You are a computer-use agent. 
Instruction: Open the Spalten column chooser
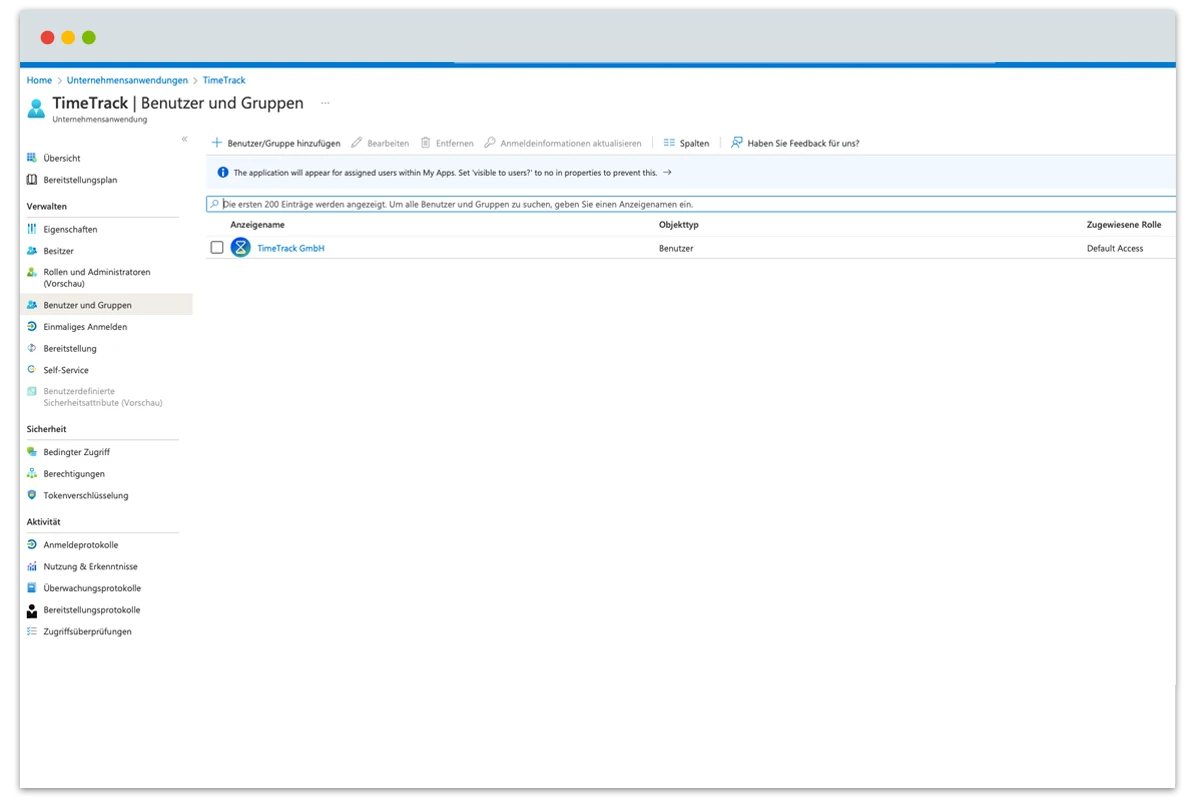pyautogui.click(x=686, y=143)
